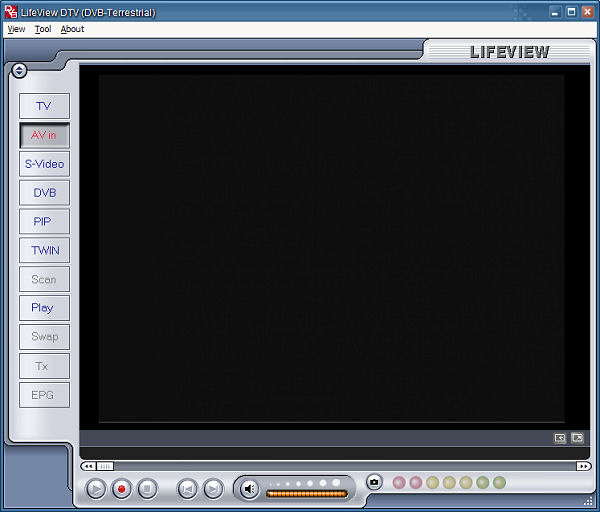Click the DVB source button
Image resolution: width=600 pixels, height=512 pixels.
(x=44, y=192)
